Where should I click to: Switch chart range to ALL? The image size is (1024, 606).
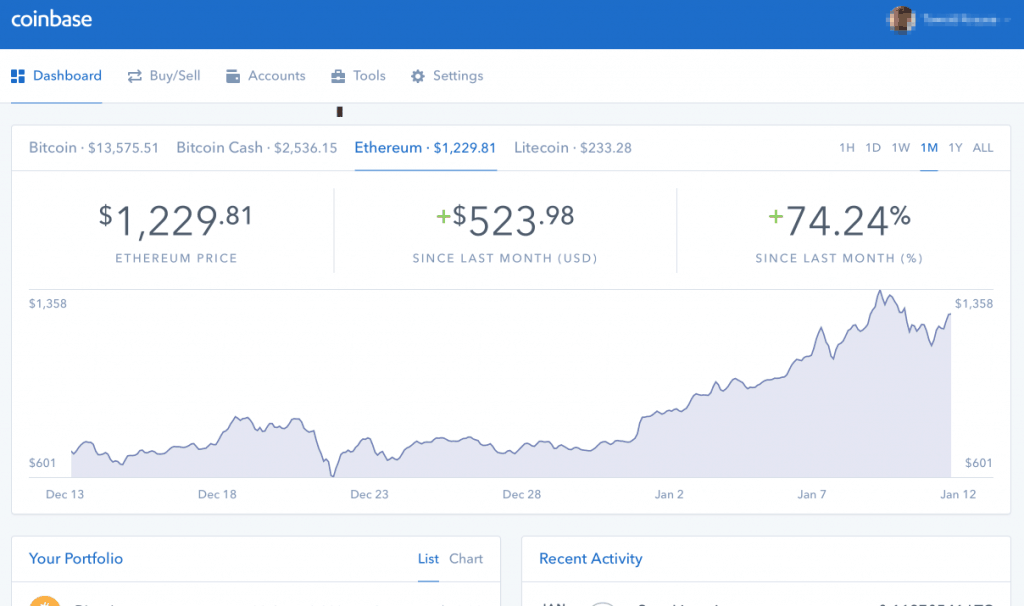point(983,148)
